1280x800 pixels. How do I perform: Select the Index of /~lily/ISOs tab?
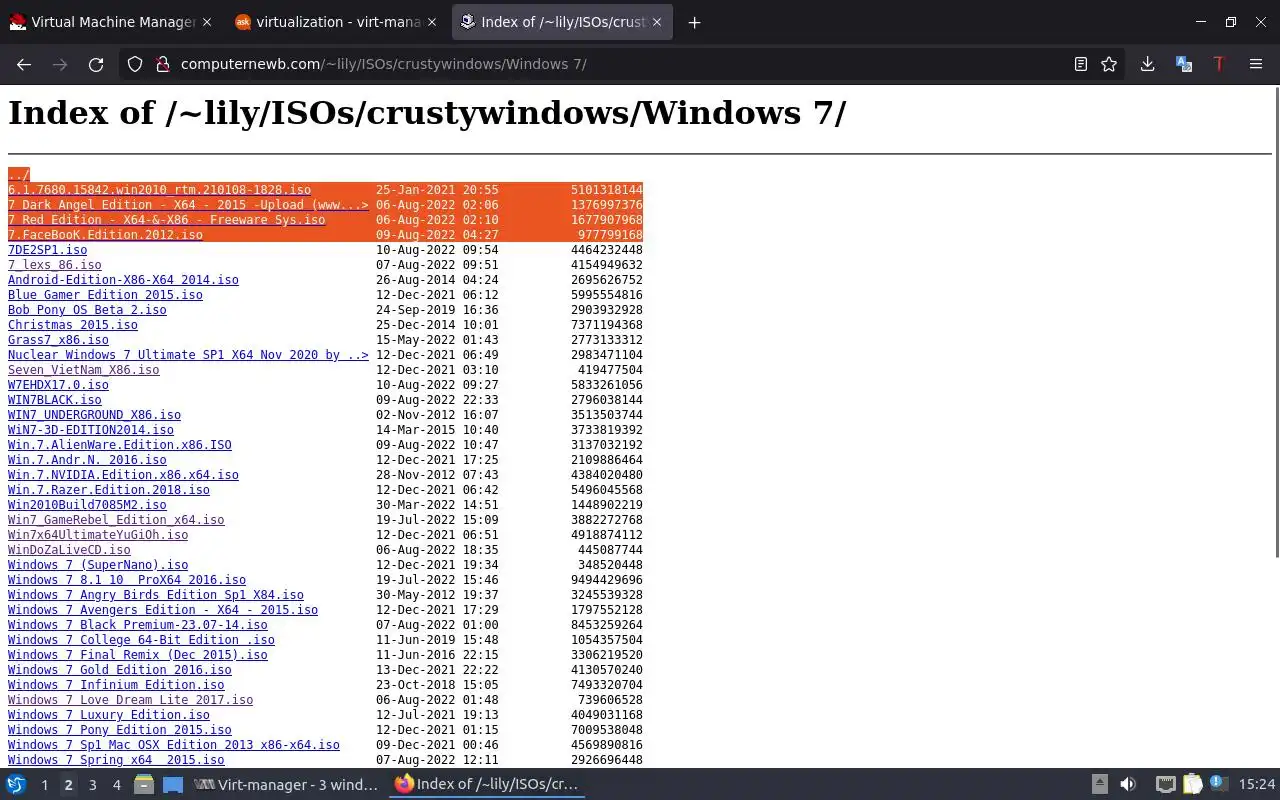(x=562, y=22)
